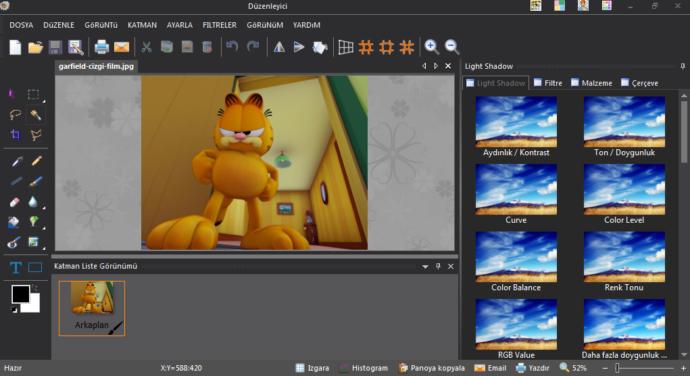Viewport: 690px width, 376px height.
Task: Apply the Ton / Doygunluk effect thumbnail
Action: click(624, 122)
